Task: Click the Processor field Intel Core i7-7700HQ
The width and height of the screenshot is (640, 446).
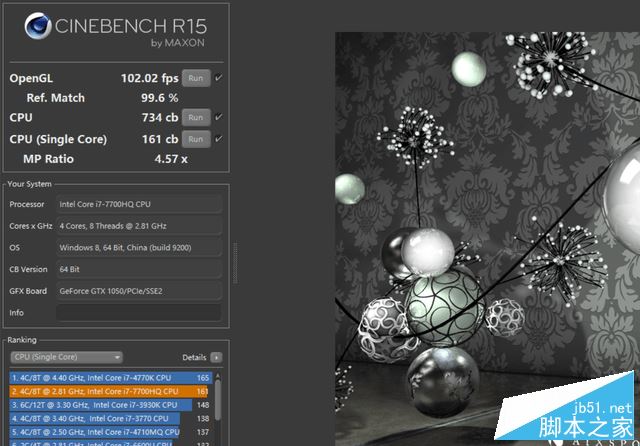Action: [139, 204]
